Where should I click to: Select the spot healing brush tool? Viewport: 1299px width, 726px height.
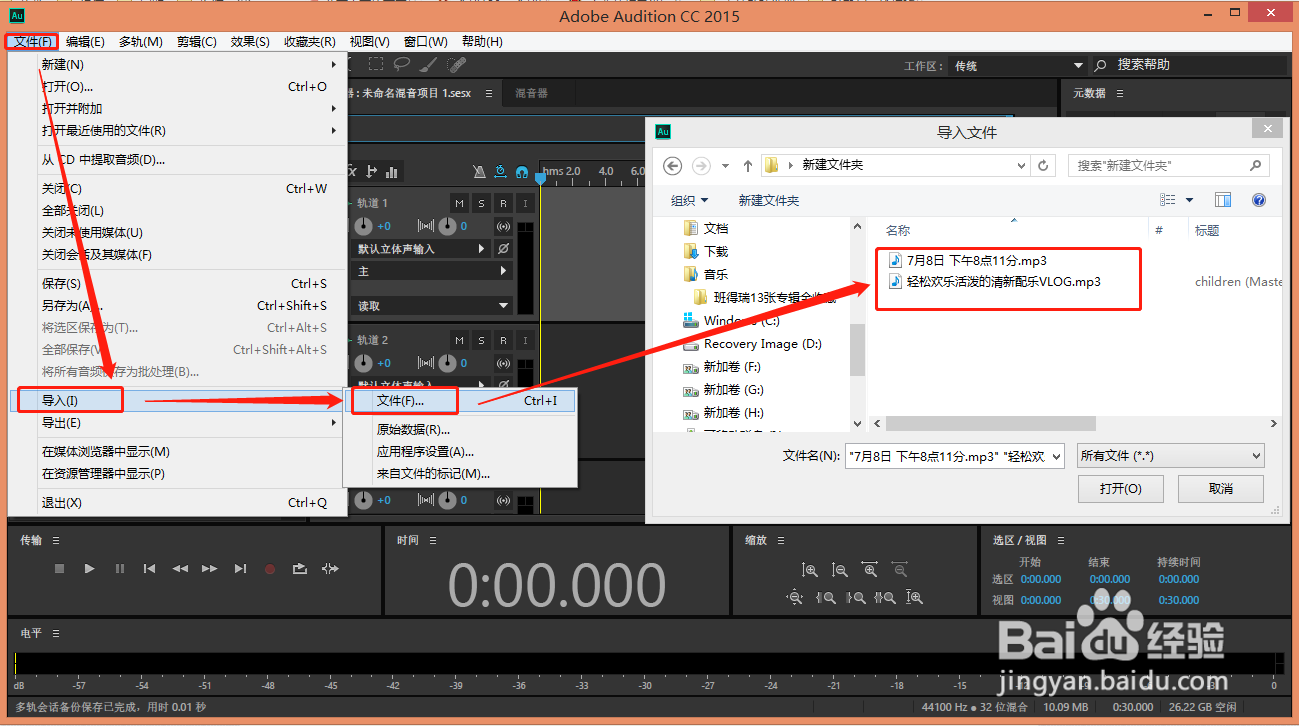coord(456,64)
